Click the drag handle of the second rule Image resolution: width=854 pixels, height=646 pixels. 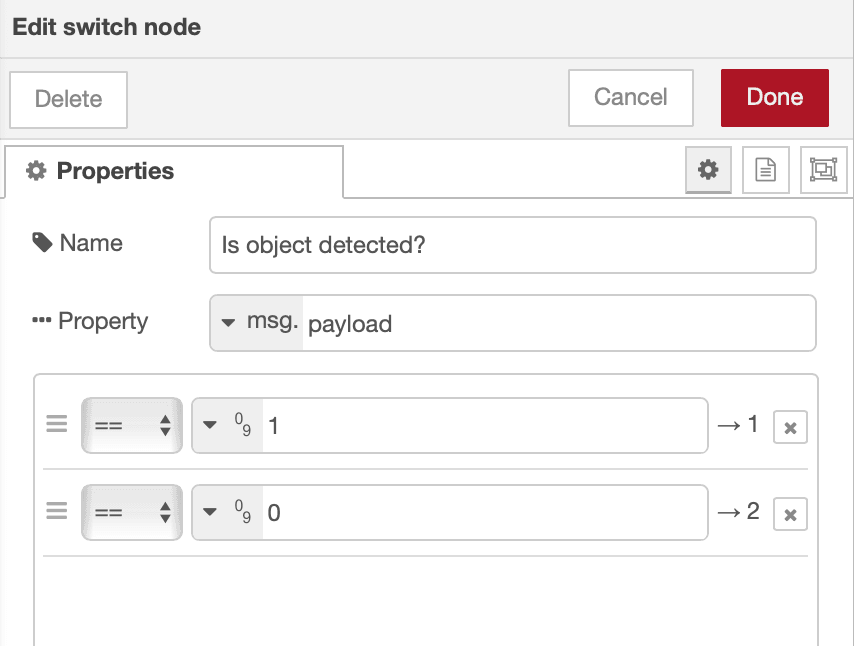pos(56,511)
